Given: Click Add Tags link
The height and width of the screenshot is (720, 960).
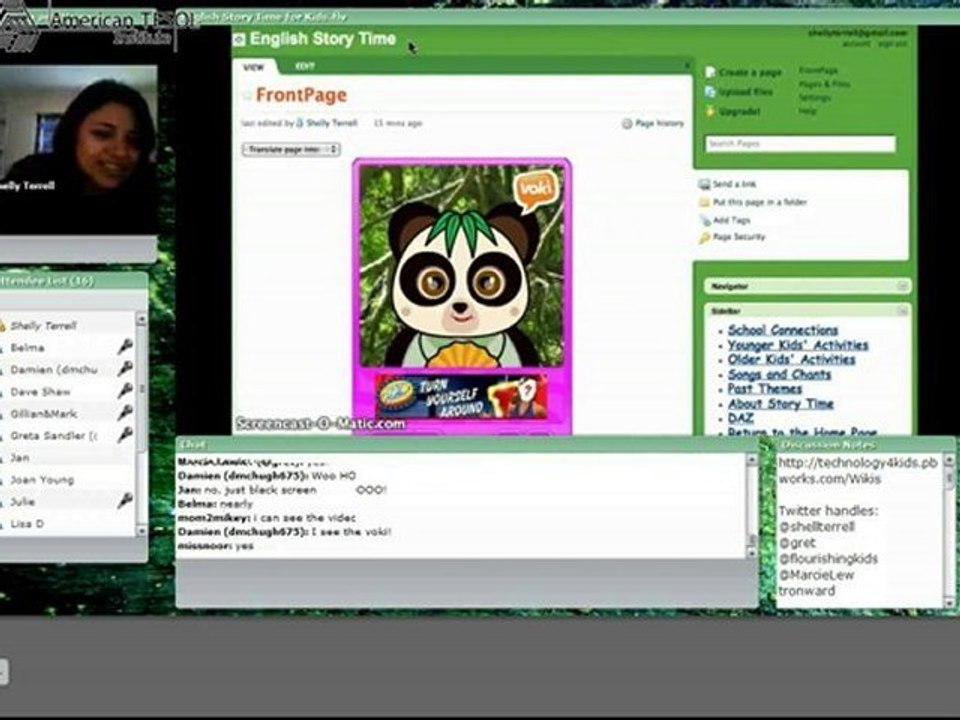Looking at the screenshot, I should pyautogui.click(x=732, y=220).
